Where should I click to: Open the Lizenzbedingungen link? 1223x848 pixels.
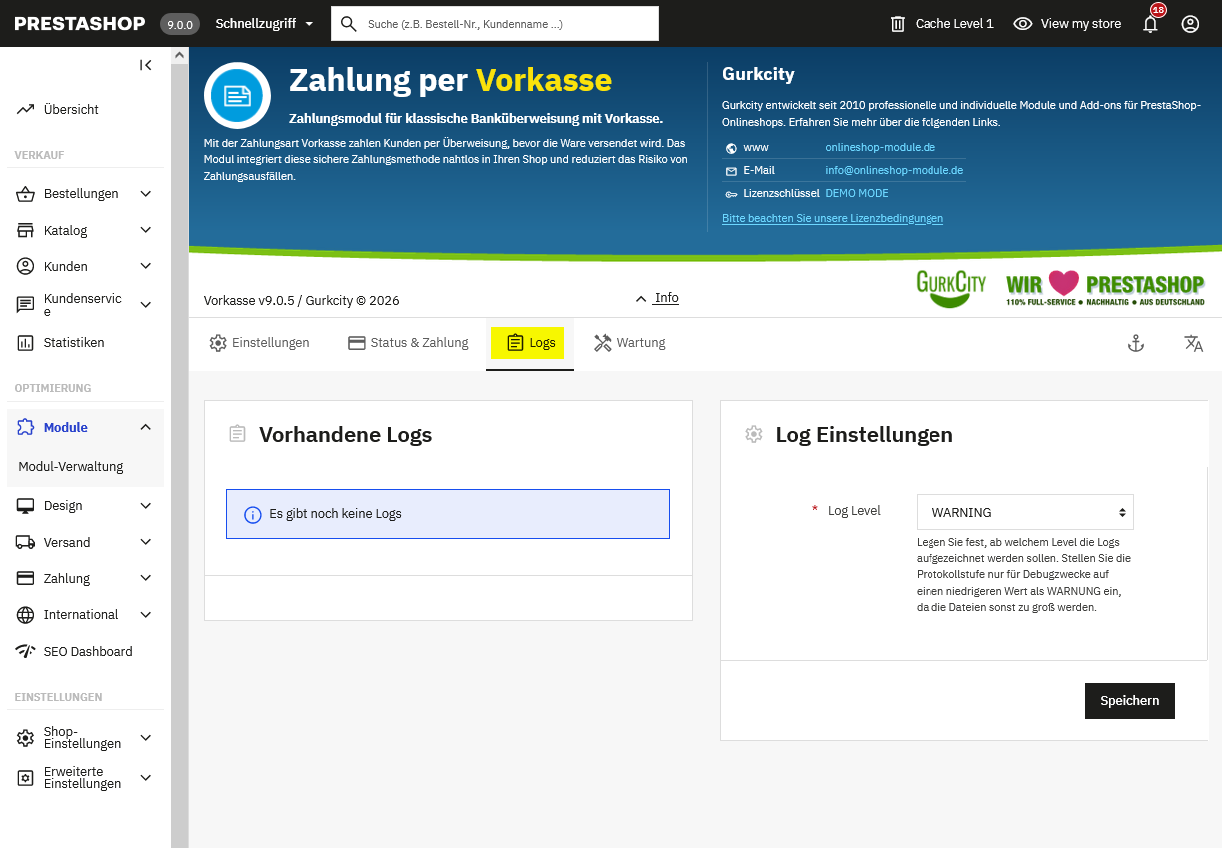point(832,218)
